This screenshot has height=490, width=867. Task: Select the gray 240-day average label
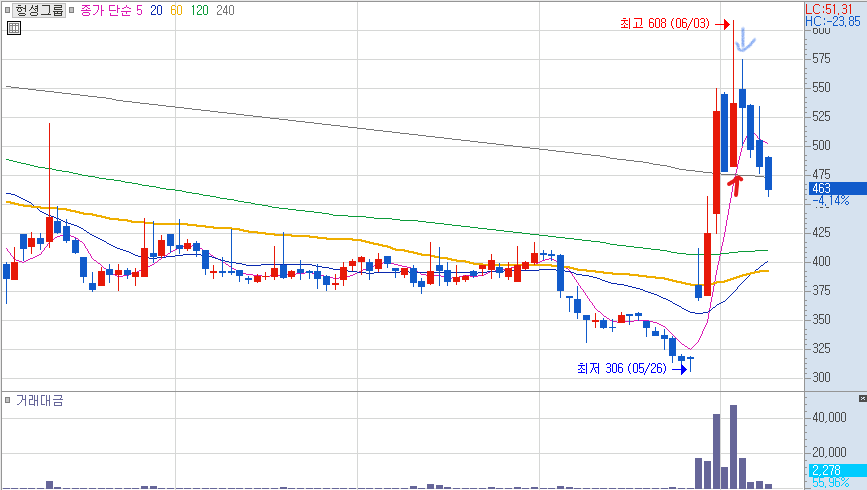click(225, 11)
